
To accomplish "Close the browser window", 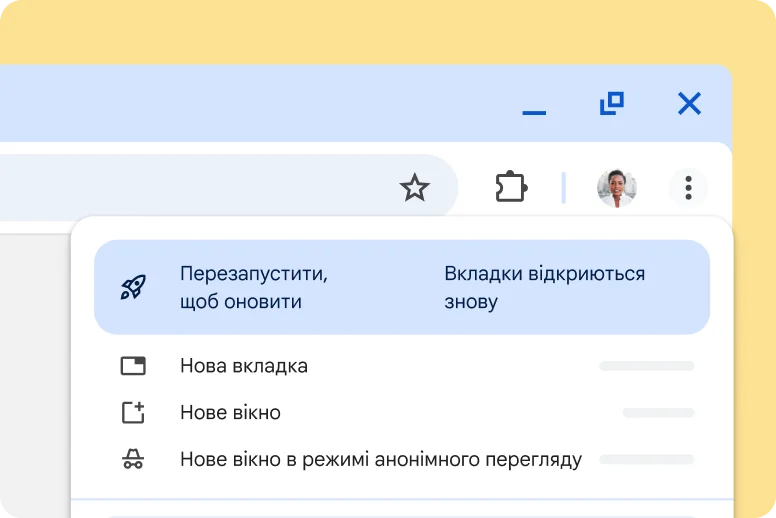I will click(689, 103).
